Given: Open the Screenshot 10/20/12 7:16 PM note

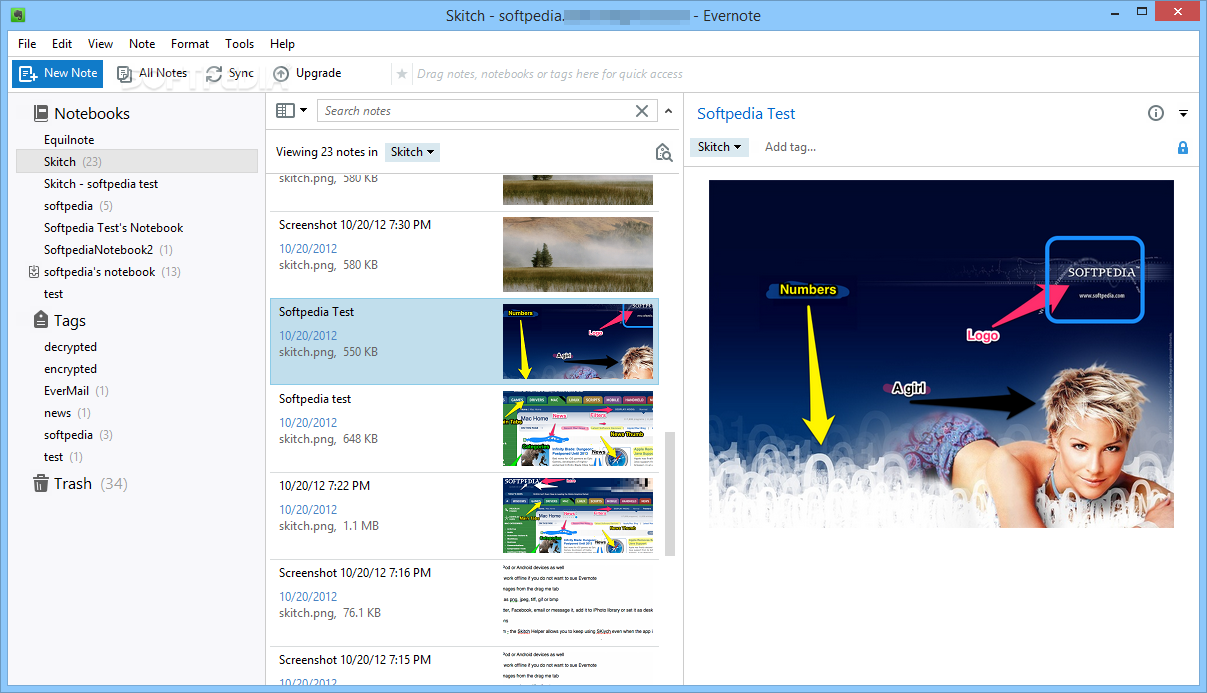Looking at the screenshot, I should point(465,603).
